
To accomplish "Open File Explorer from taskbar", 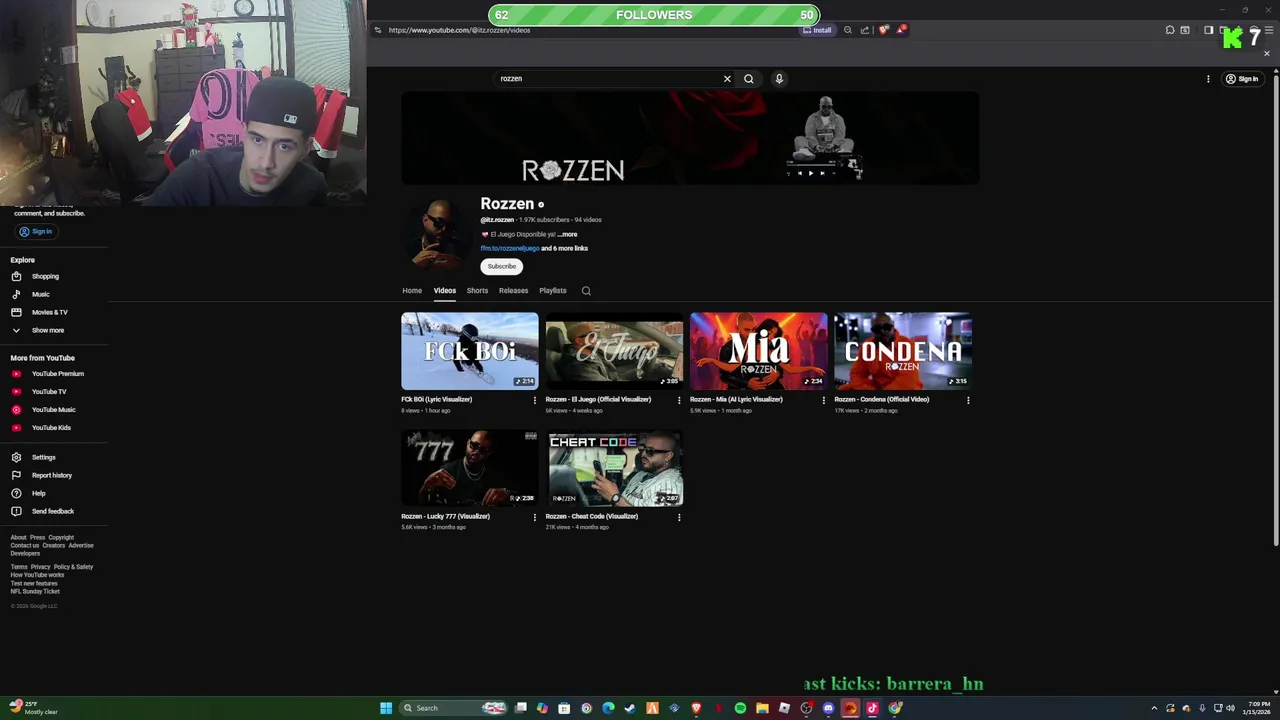I will point(762,708).
